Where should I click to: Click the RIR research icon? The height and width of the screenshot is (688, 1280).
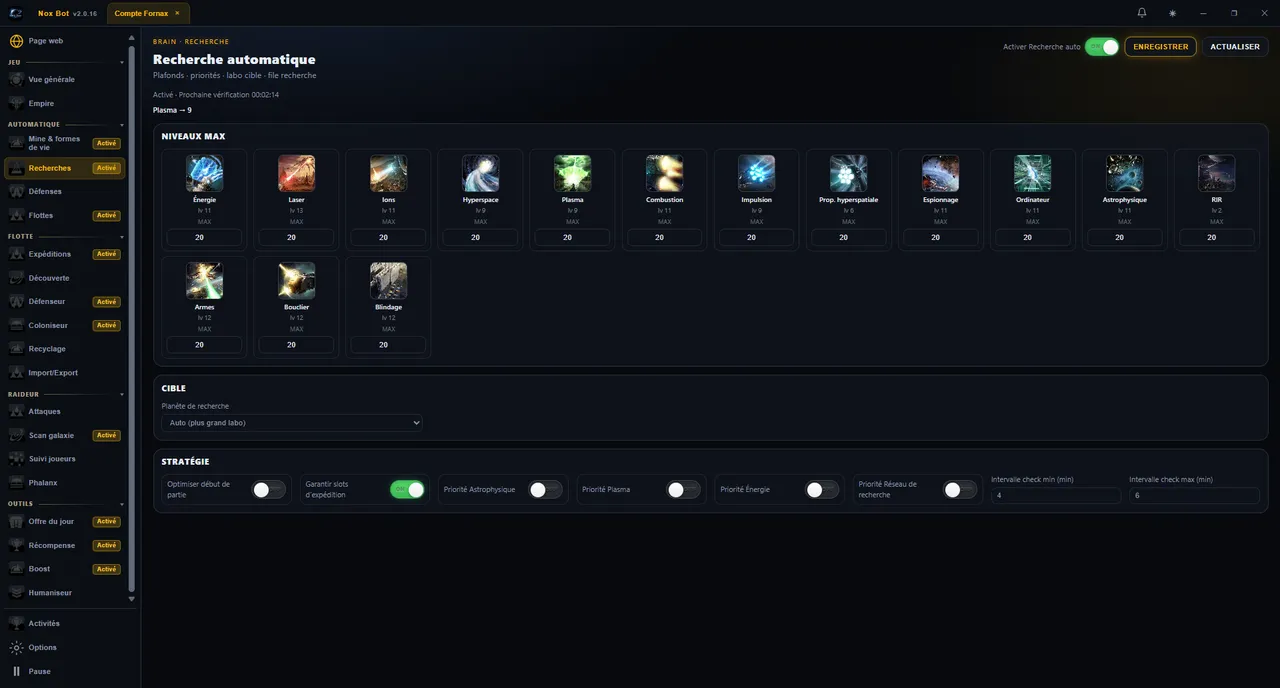(x=1216, y=173)
